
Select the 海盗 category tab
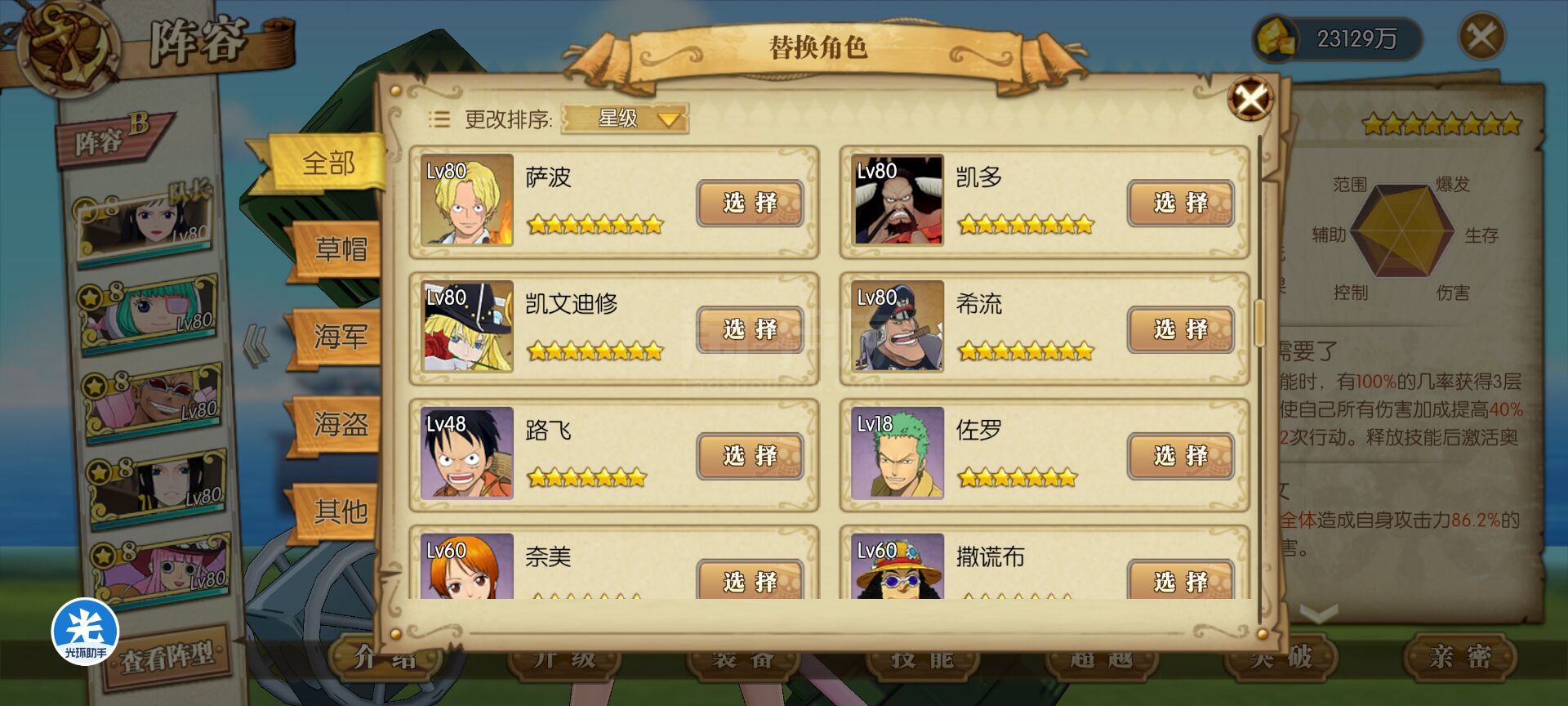336,423
